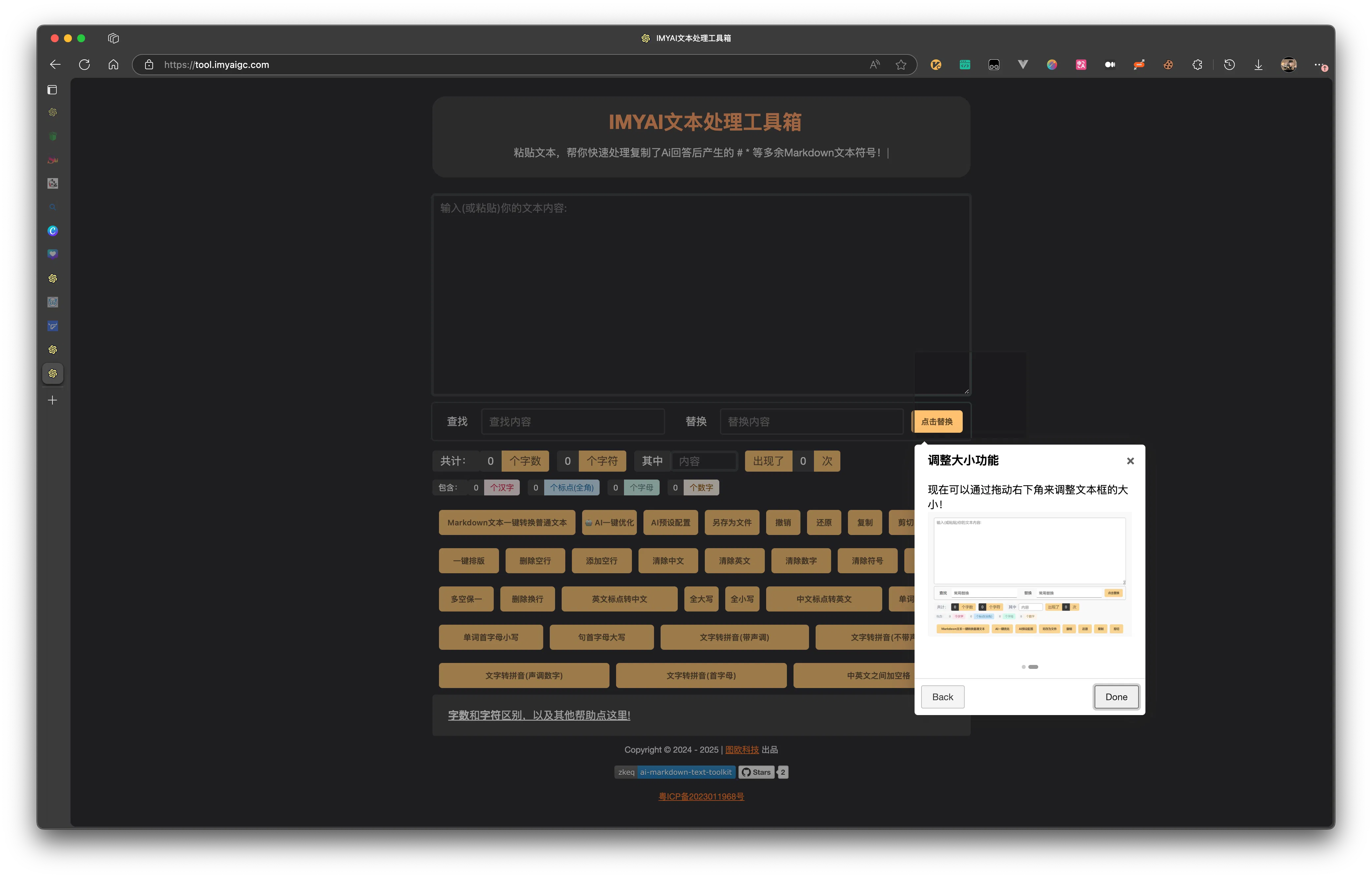
Task: Click the 一键排版 button
Action: click(469, 560)
